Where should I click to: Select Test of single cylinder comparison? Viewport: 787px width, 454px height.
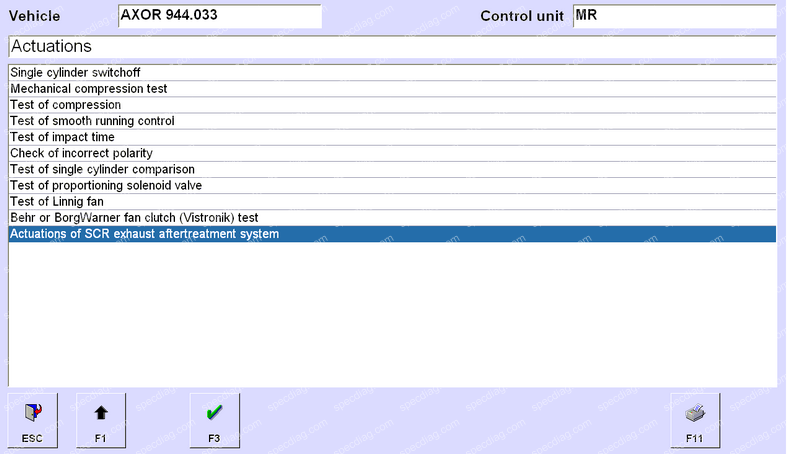coord(102,169)
